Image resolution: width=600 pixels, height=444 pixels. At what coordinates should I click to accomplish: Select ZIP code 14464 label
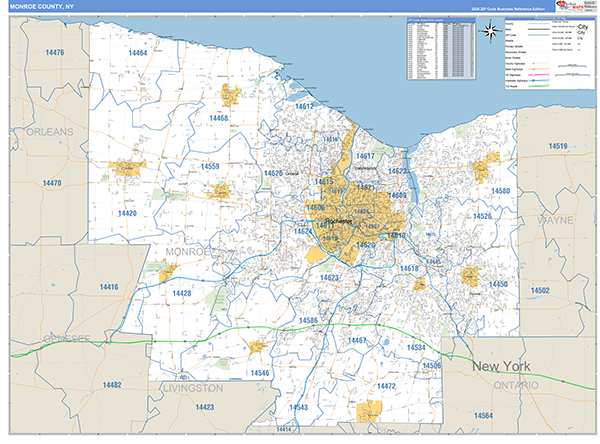[137, 52]
